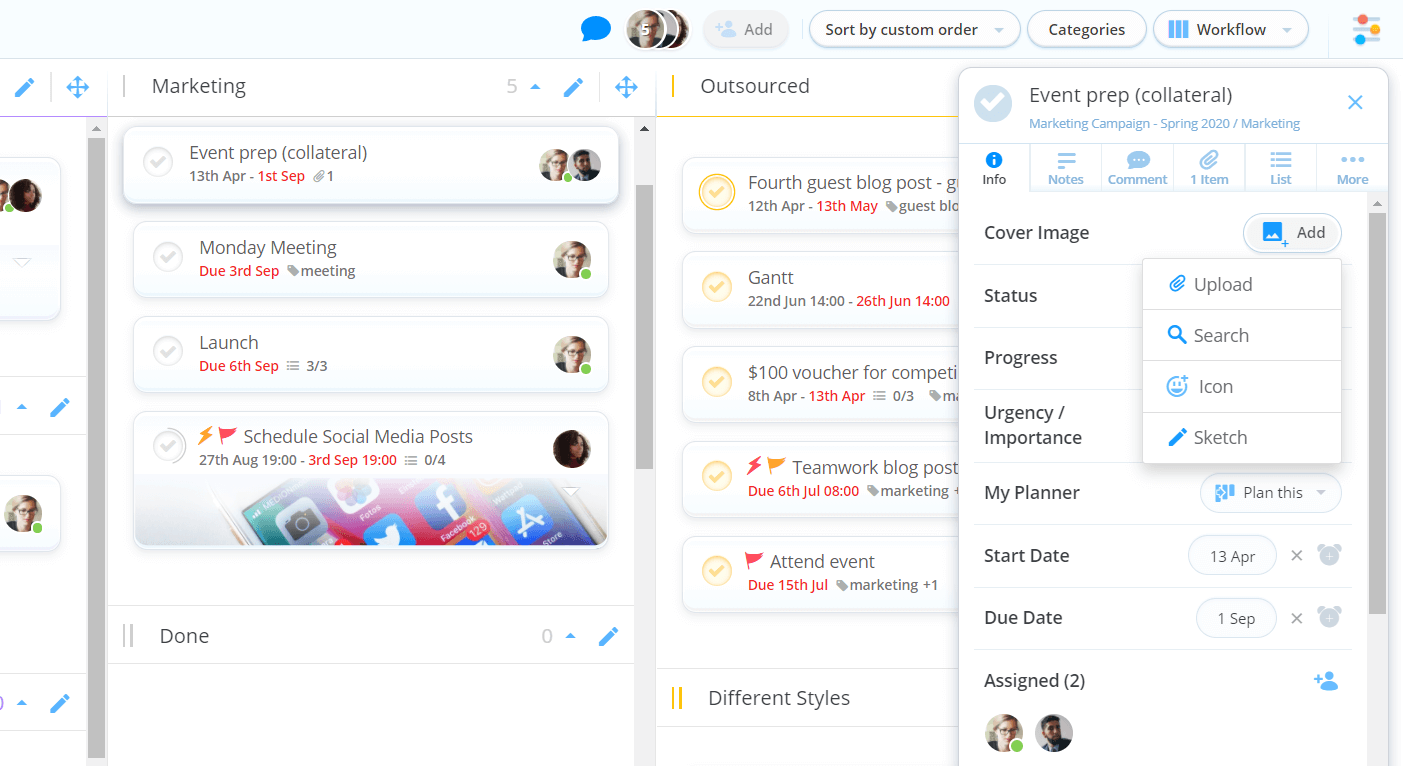Open the filter settings sliders icon
1403x766 pixels.
1366,30
